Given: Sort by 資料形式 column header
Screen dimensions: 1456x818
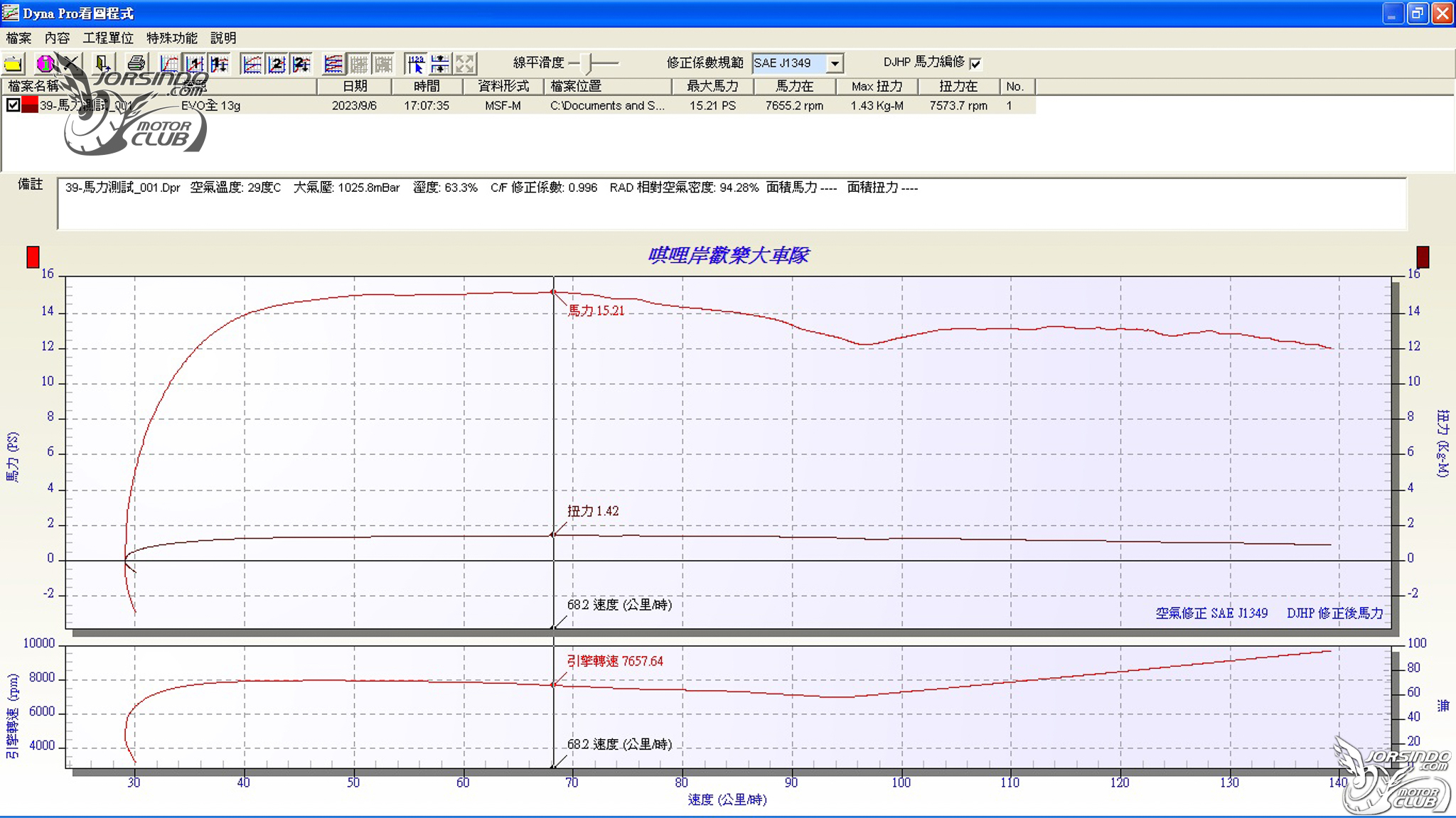Looking at the screenshot, I should coord(503,86).
